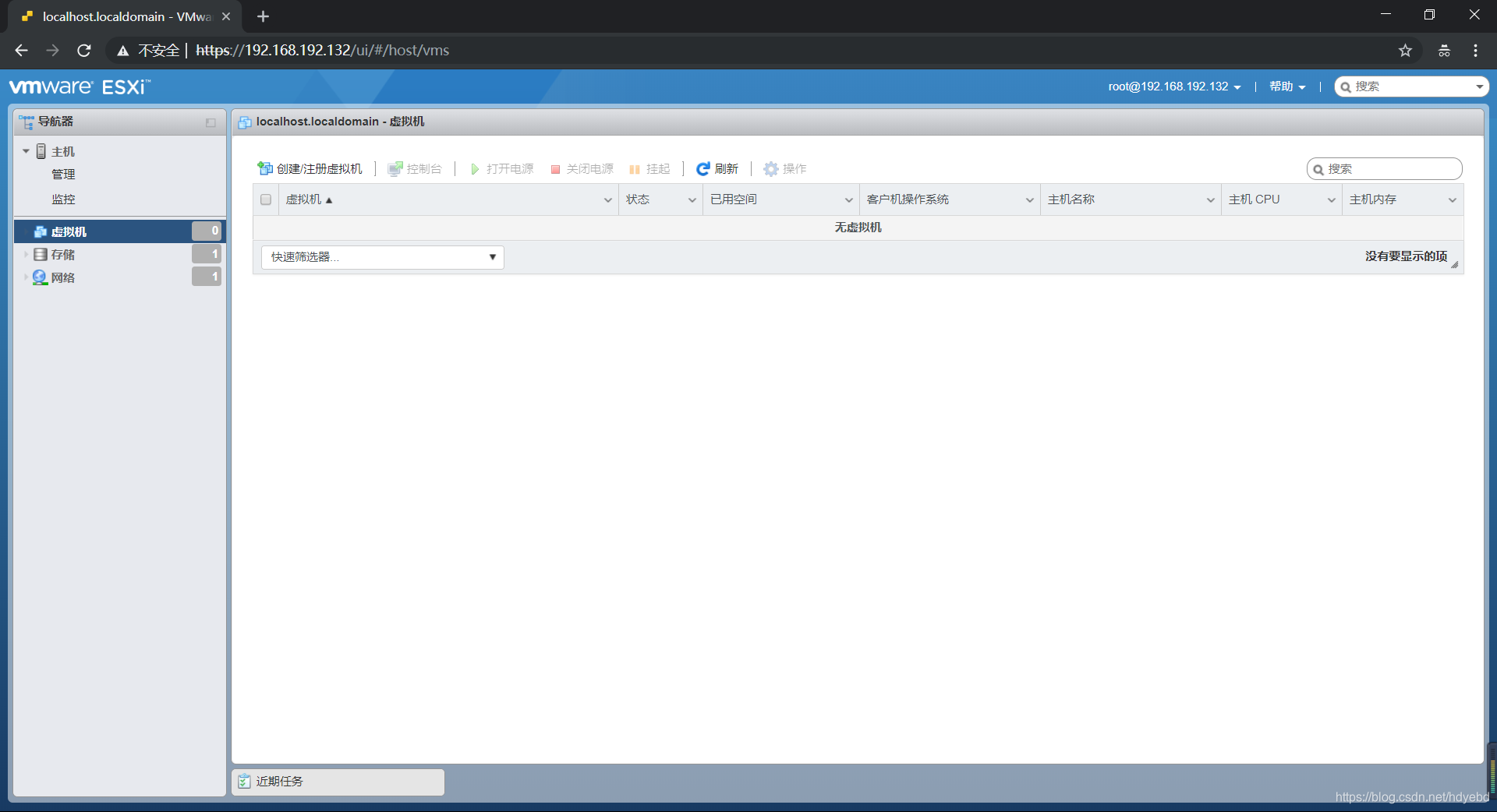Click the VMware ESXi logo
Viewport: 1497px width, 812px height.
pyautogui.click(x=80, y=86)
